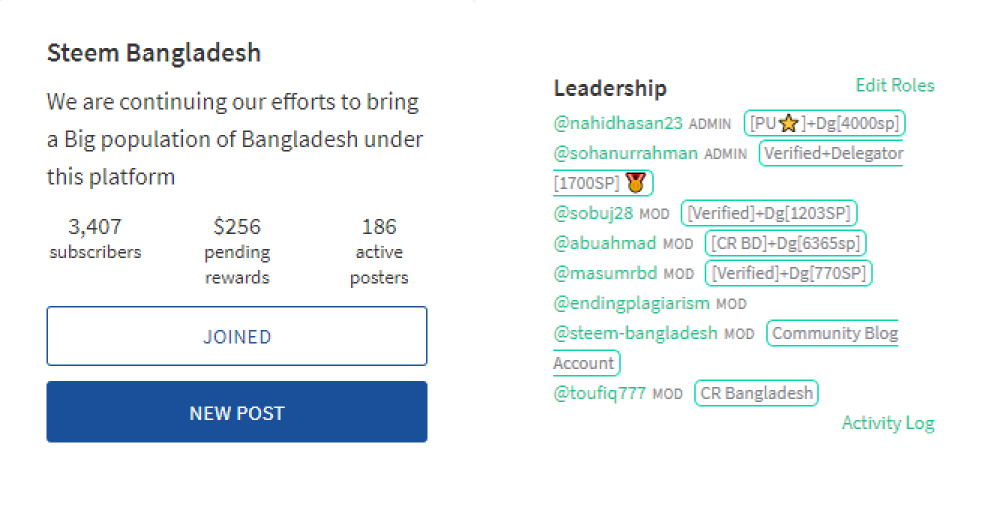
Task: Click the JOINED subscription button
Action: (237, 336)
